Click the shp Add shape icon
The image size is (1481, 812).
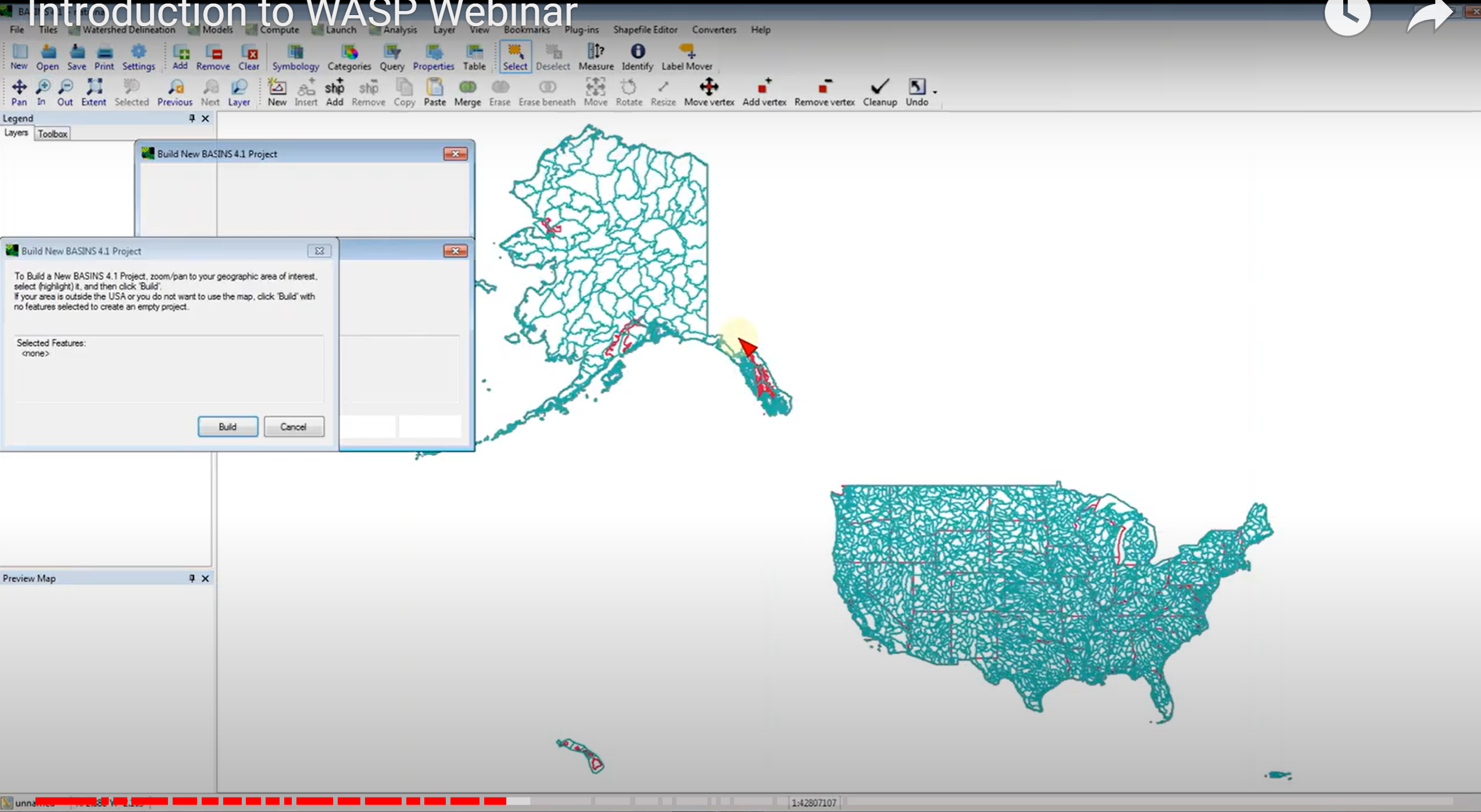click(x=335, y=92)
